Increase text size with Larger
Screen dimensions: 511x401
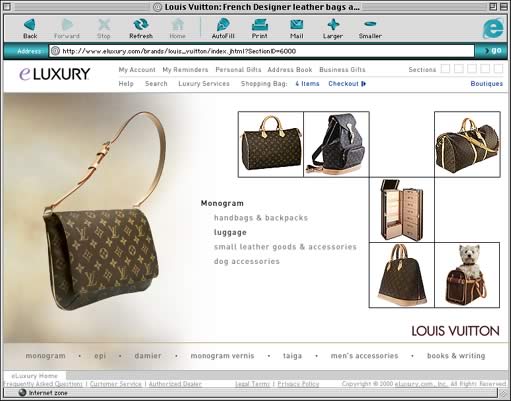[x=333, y=29]
